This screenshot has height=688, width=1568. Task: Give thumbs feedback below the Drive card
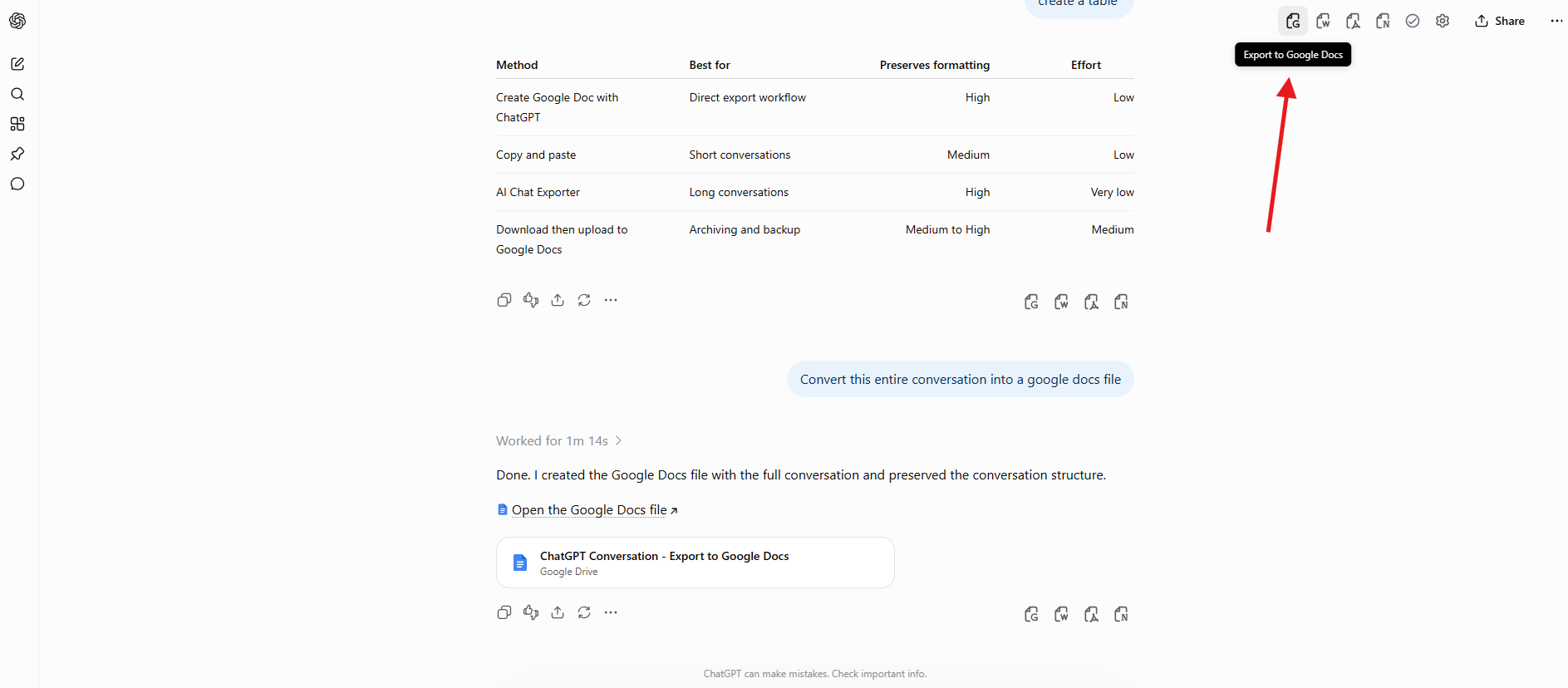pos(531,612)
